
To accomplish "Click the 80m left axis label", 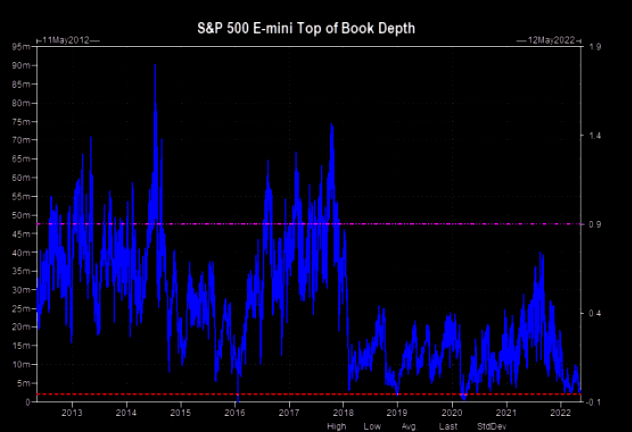I will 21,103.
